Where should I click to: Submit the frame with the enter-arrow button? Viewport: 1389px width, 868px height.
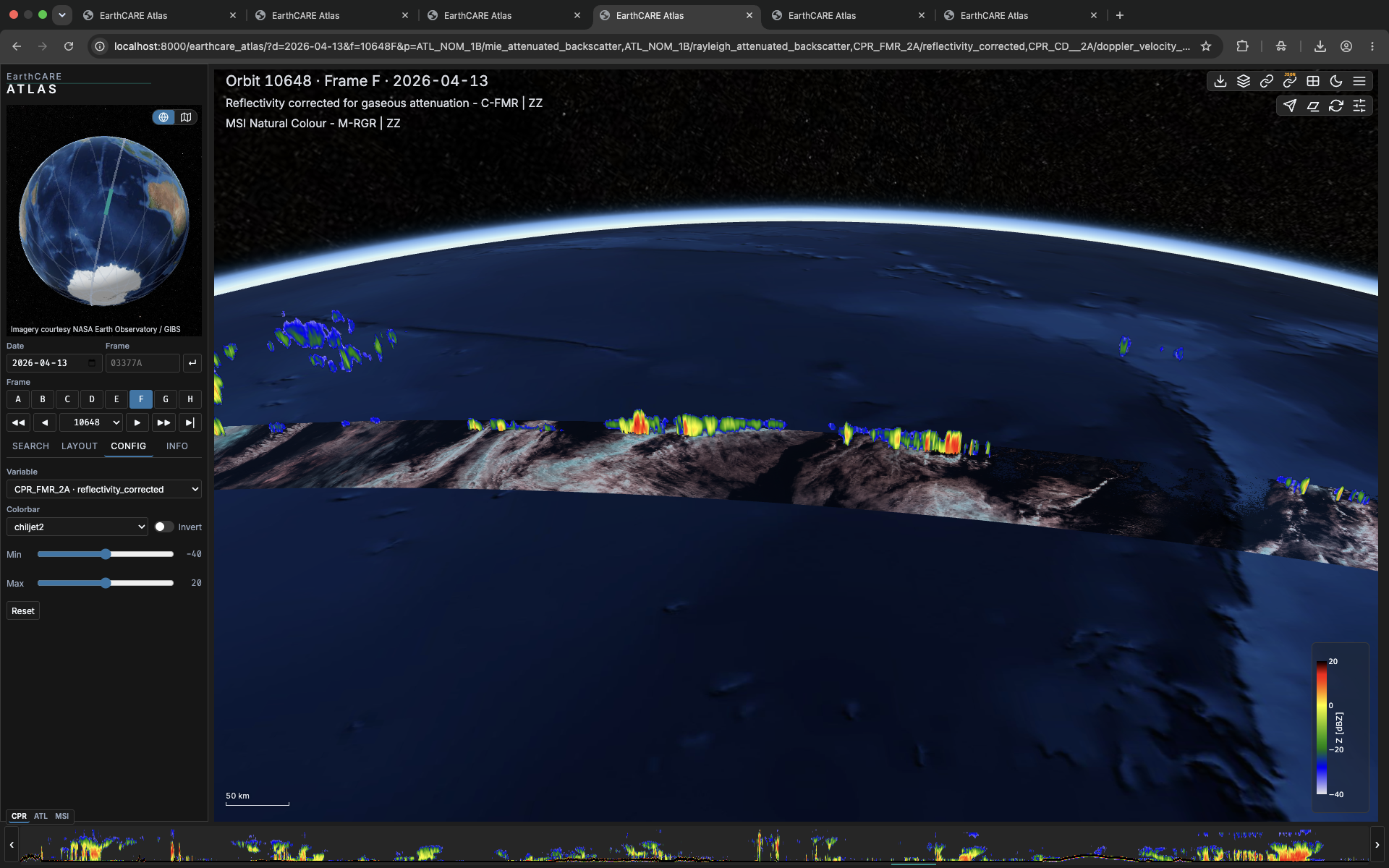[192, 363]
